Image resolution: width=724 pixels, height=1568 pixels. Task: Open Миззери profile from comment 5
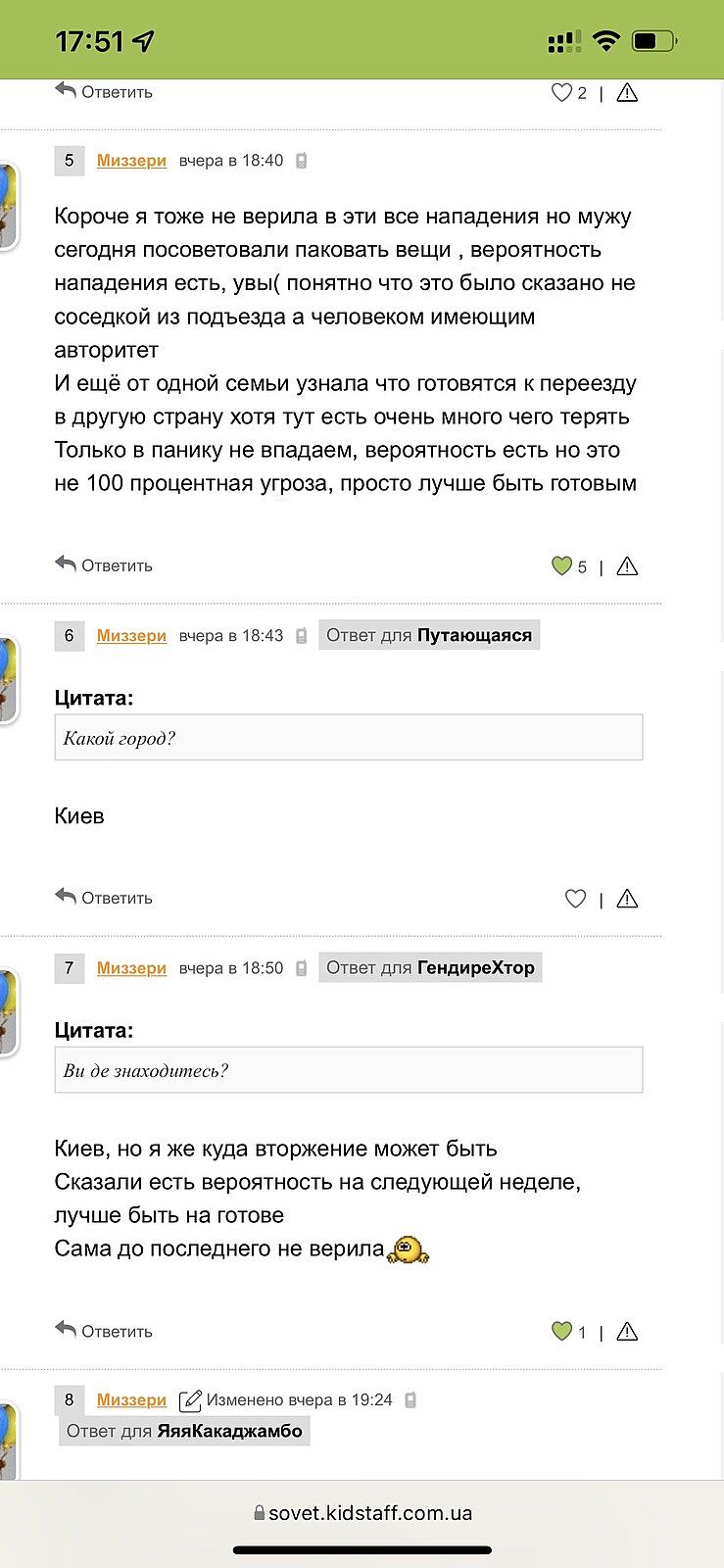[x=131, y=161]
